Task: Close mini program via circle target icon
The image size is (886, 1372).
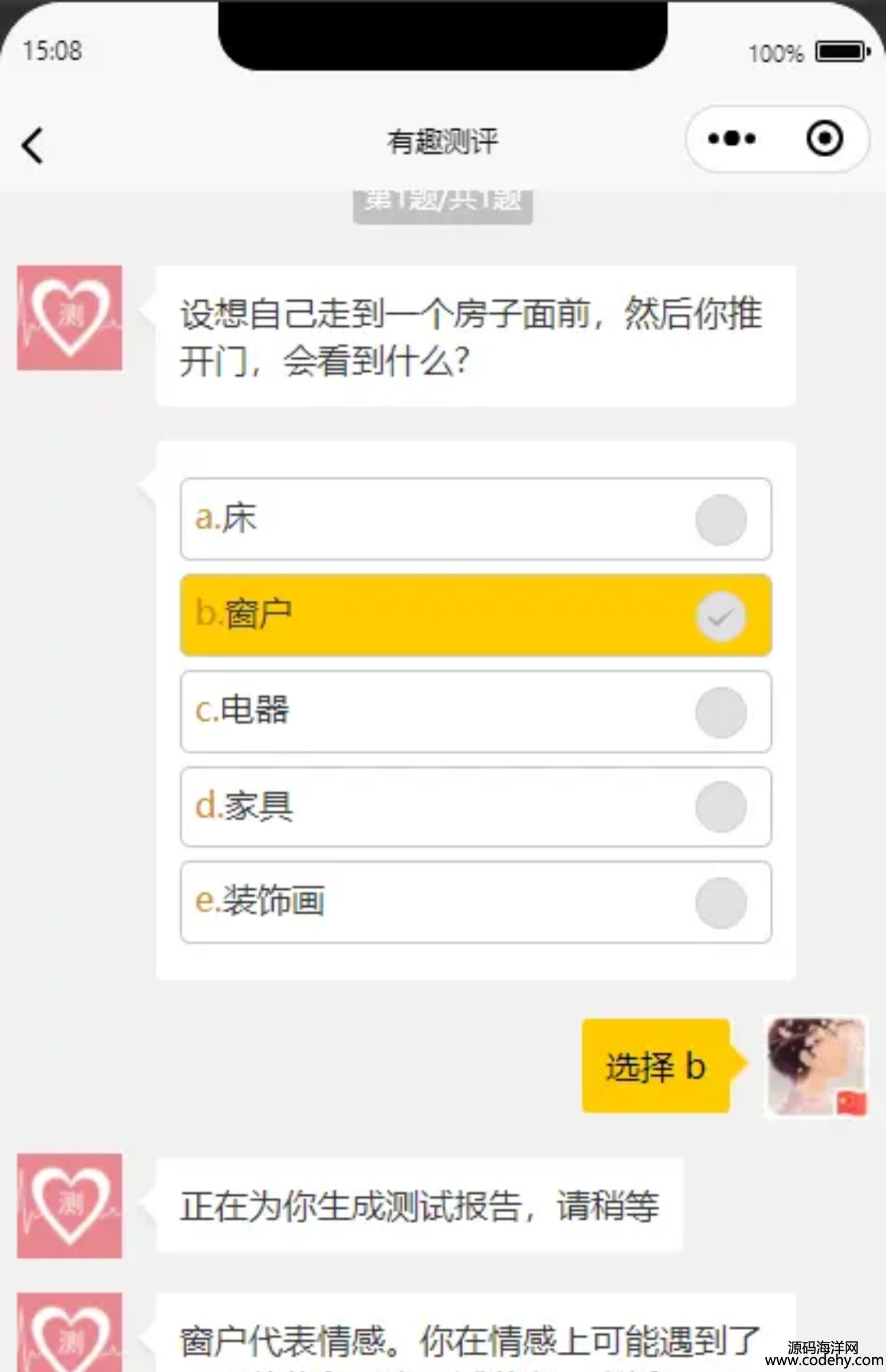Action: point(825,139)
